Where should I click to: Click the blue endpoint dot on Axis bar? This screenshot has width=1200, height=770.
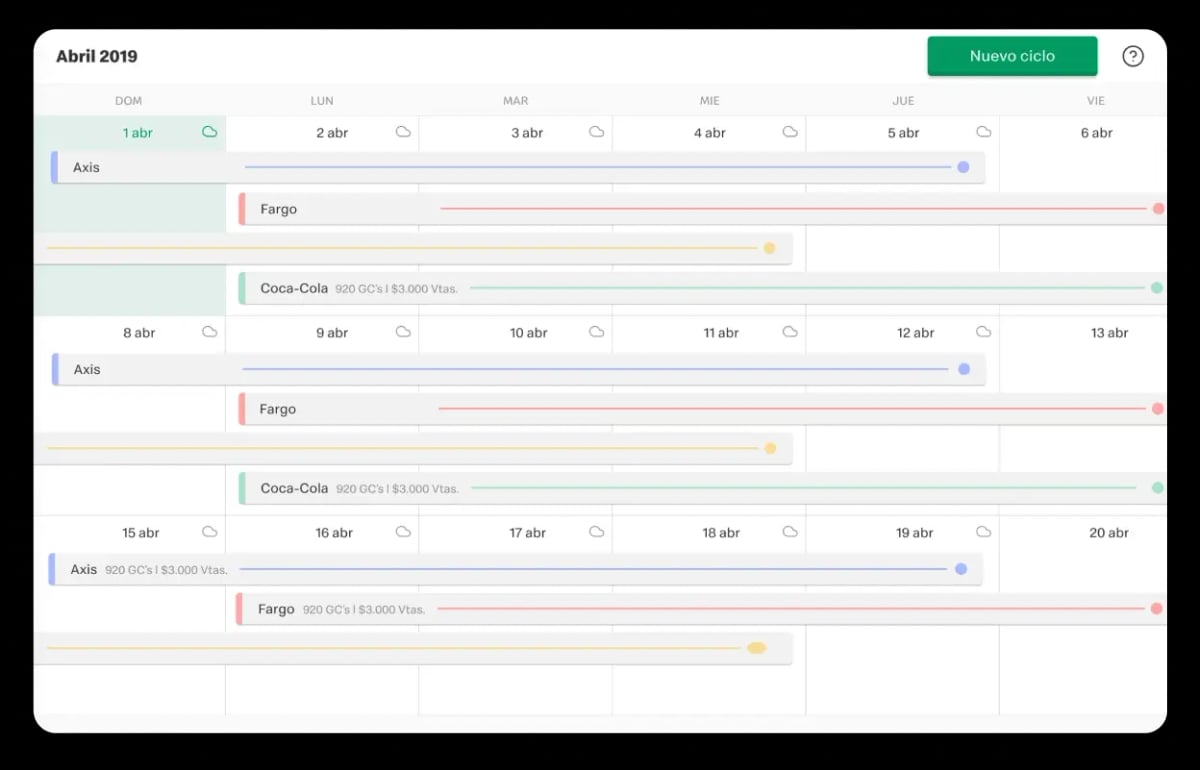tap(963, 167)
